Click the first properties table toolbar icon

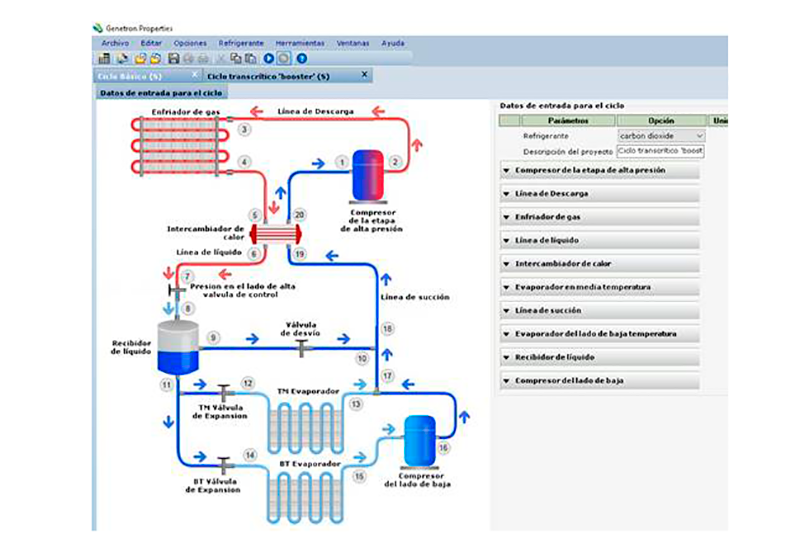106,59
